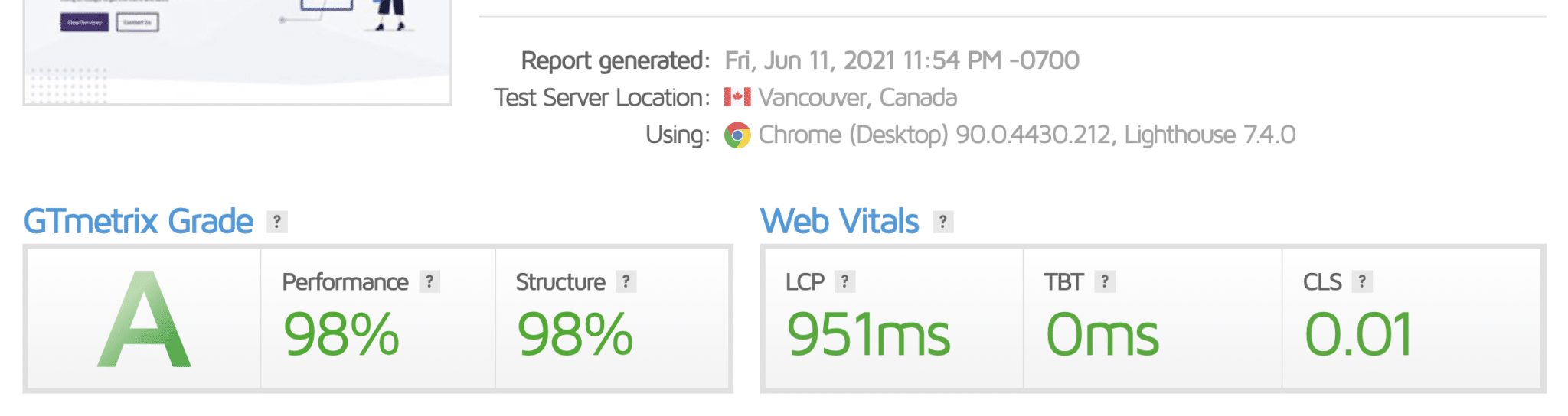1568x416 pixels.
Task: Click the Web Vitals heading
Action: pyautogui.click(x=840, y=222)
